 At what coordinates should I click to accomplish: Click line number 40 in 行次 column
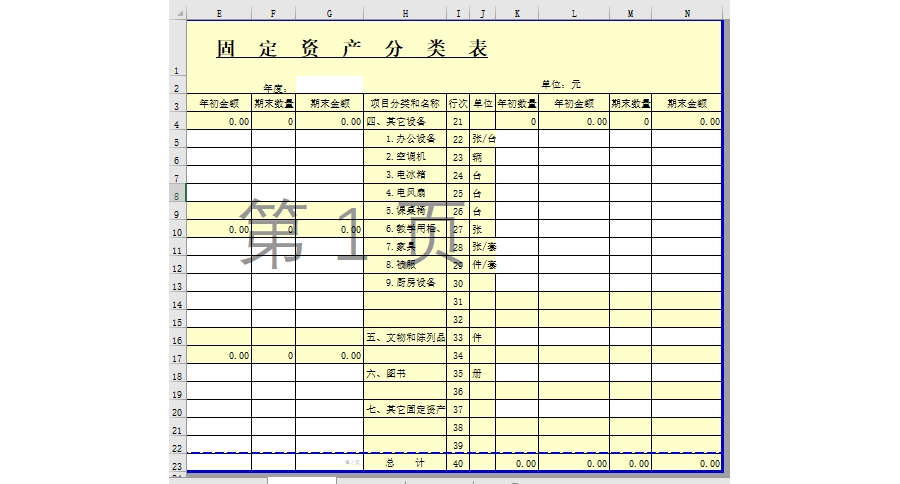tap(458, 463)
